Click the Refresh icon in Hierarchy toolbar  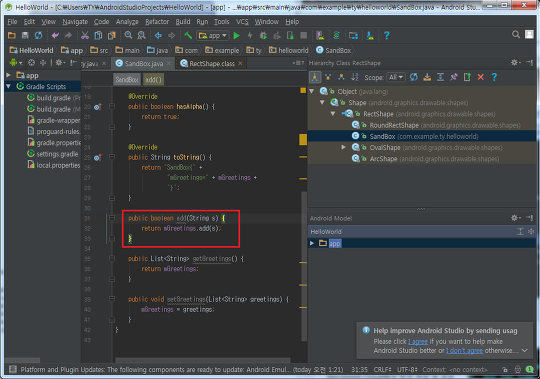coord(414,77)
